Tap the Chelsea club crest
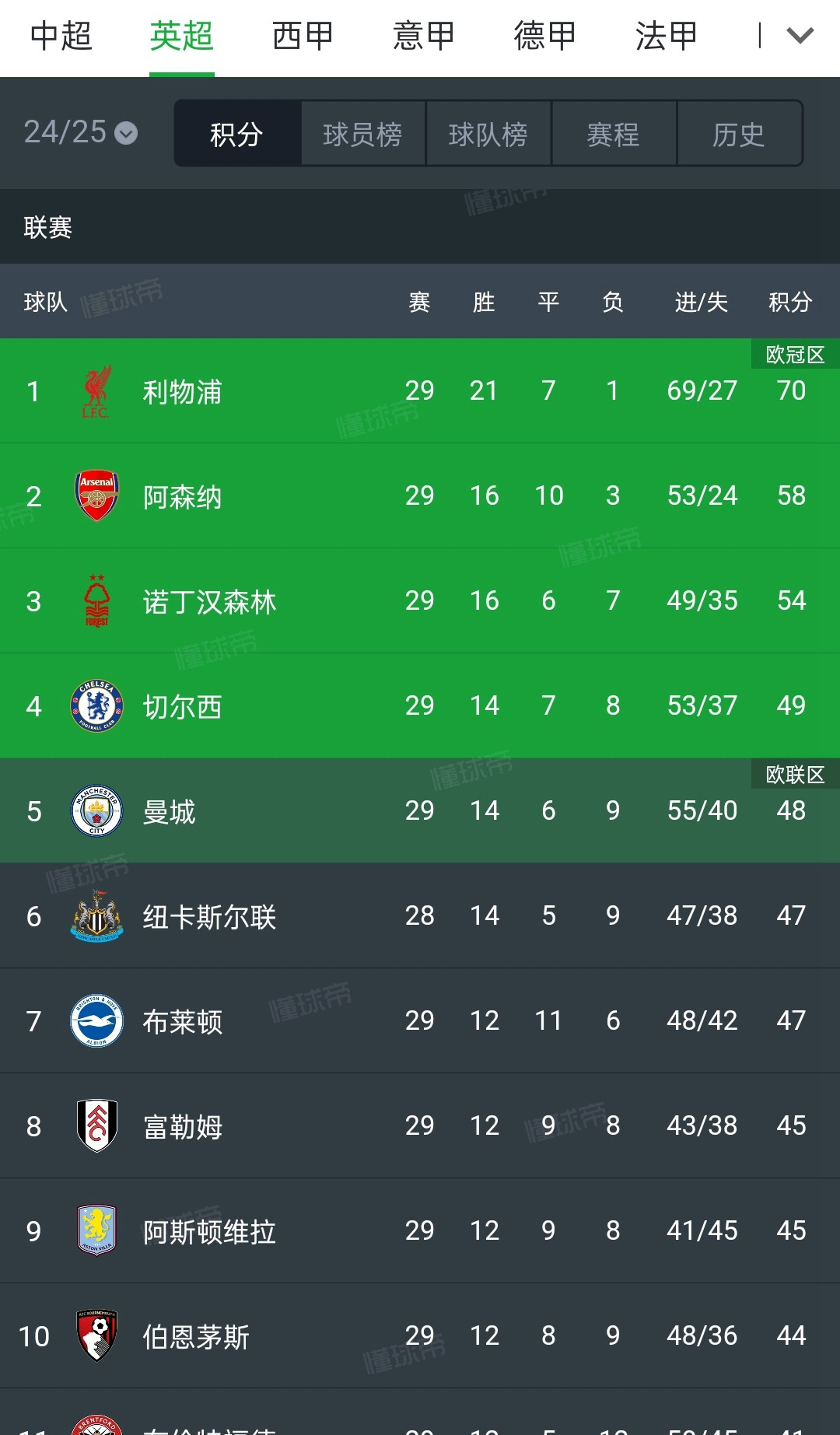 point(96,706)
